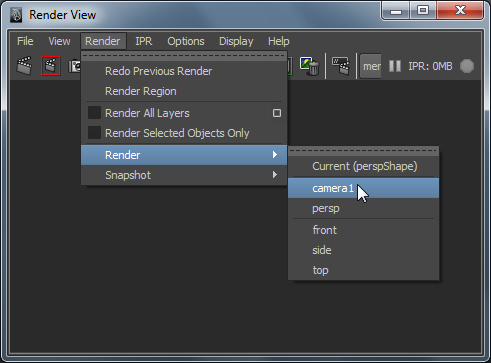This screenshot has width=491, height=363.
Task: Click the Render Region icon with red border
Action: (x=51, y=66)
